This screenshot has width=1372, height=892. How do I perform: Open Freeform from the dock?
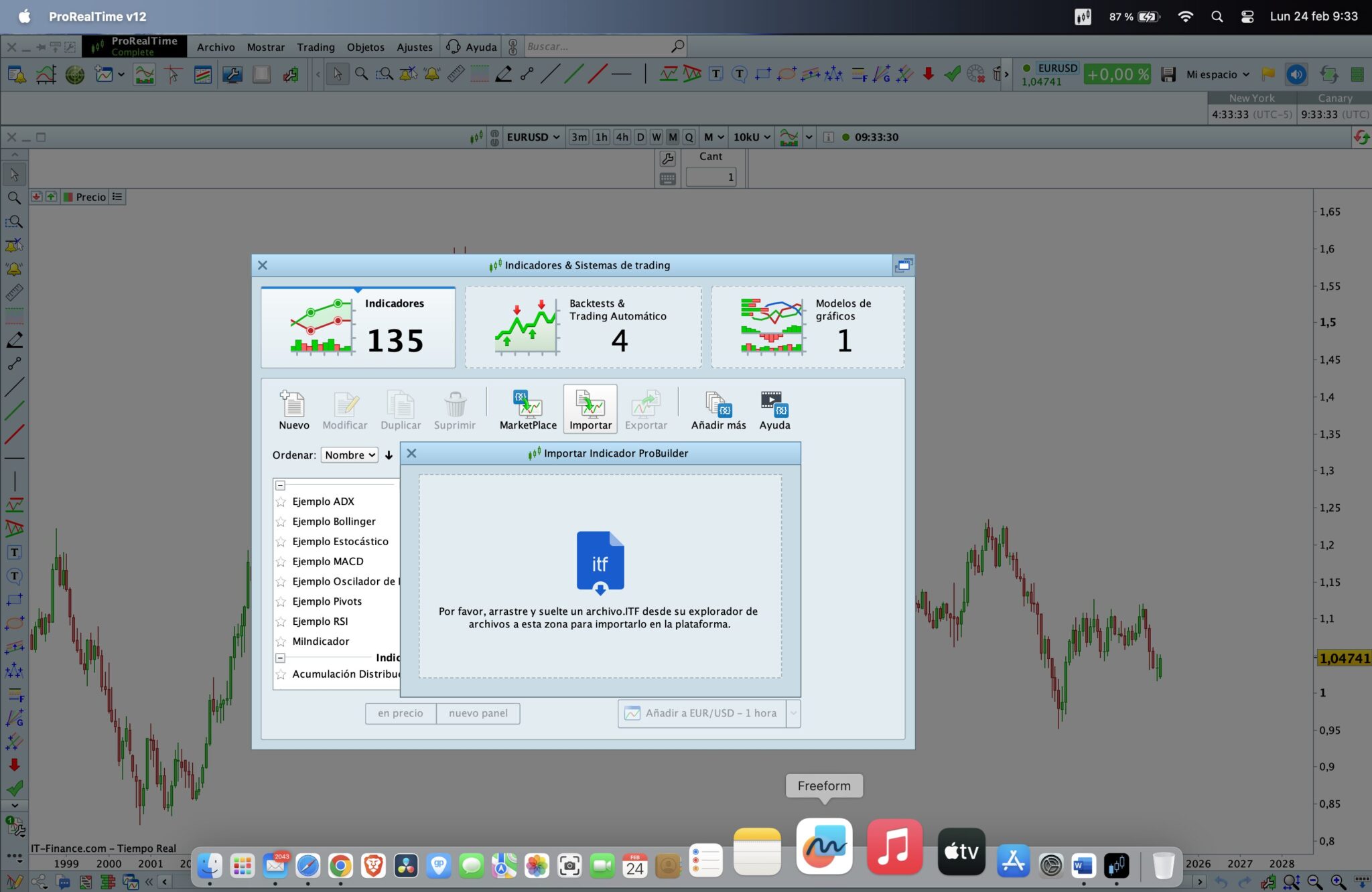click(x=824, y=847)
